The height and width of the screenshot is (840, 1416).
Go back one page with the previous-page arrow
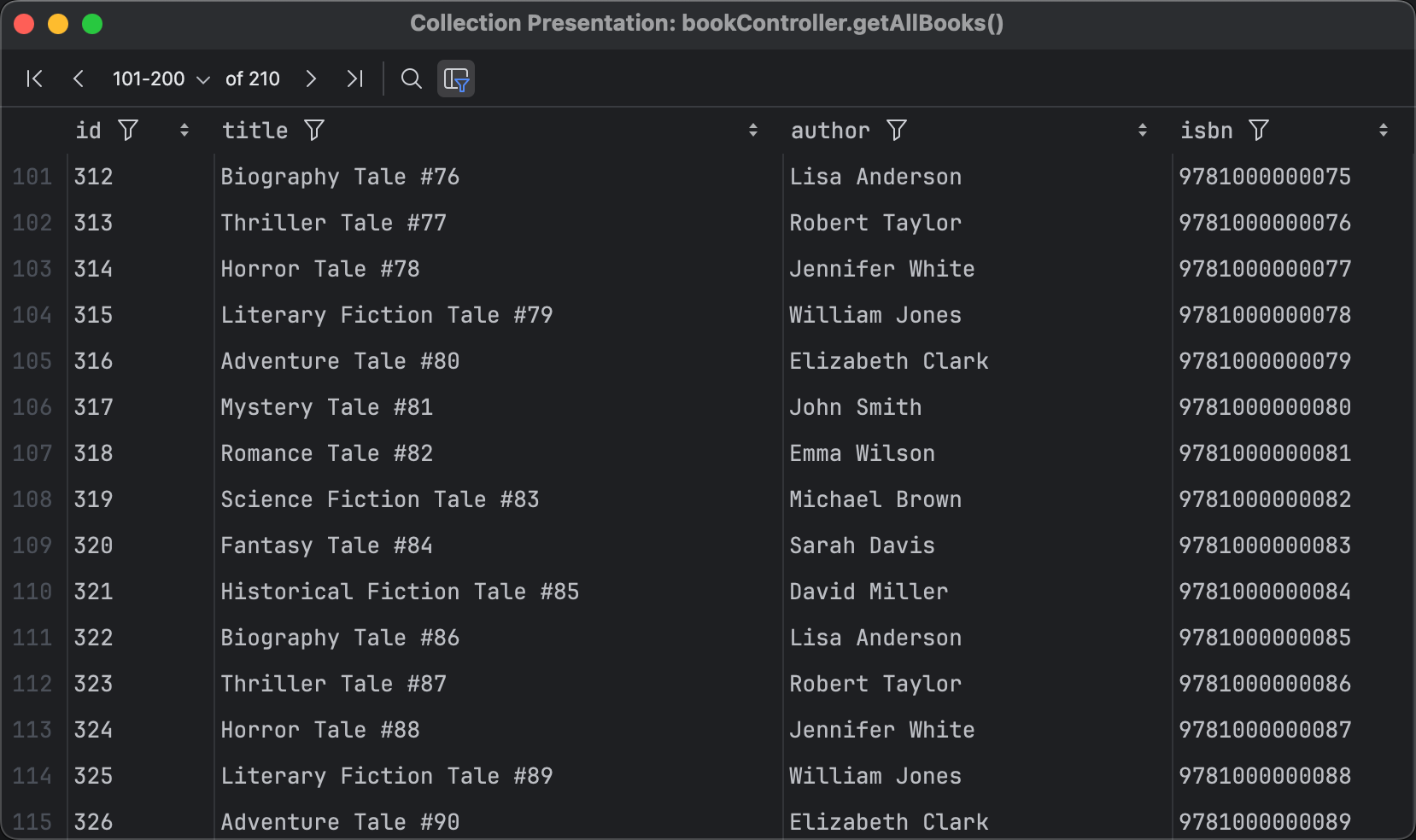[79, 79]
